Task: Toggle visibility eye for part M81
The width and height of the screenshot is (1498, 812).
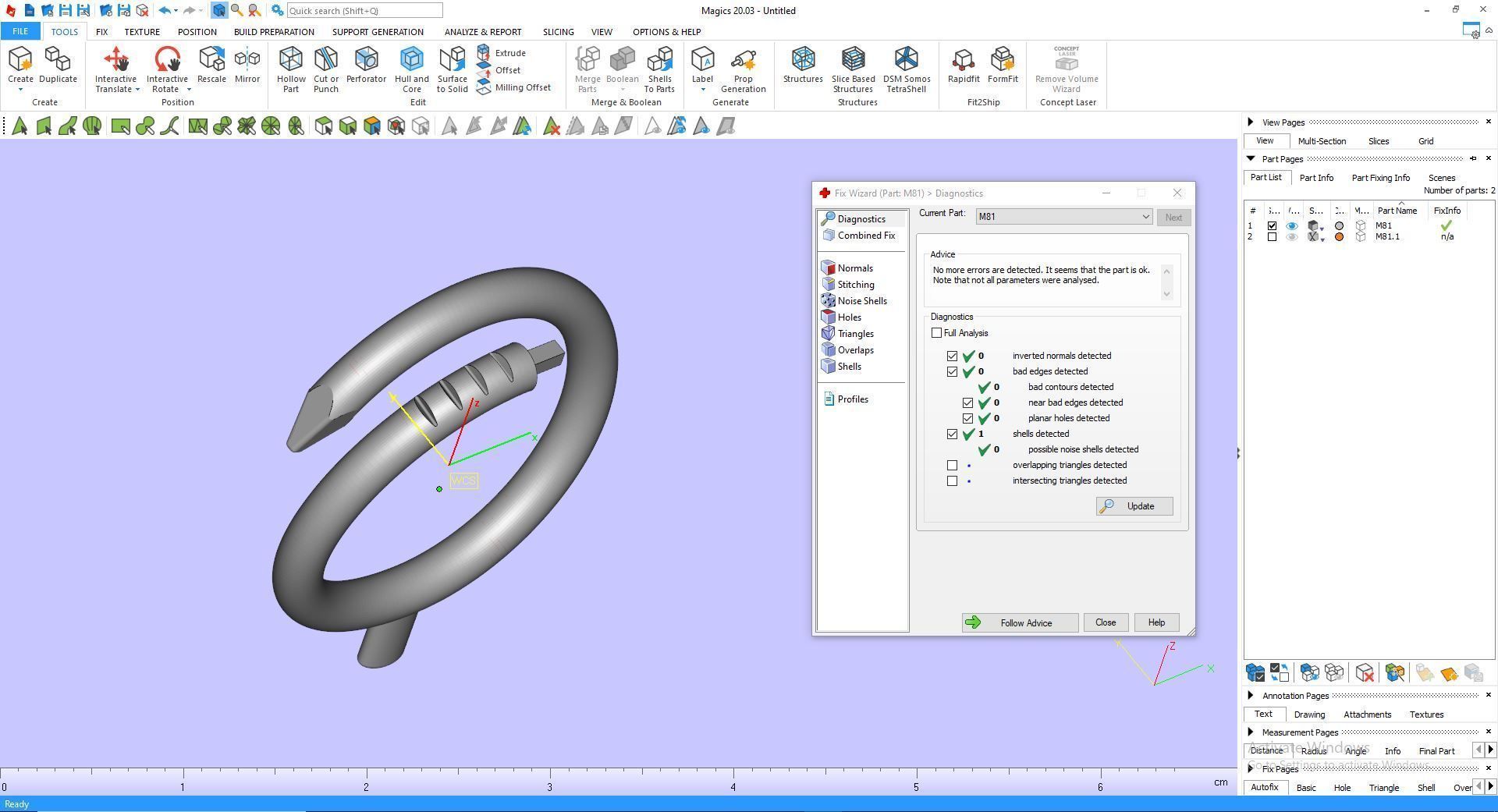Action: [1292, 226]
